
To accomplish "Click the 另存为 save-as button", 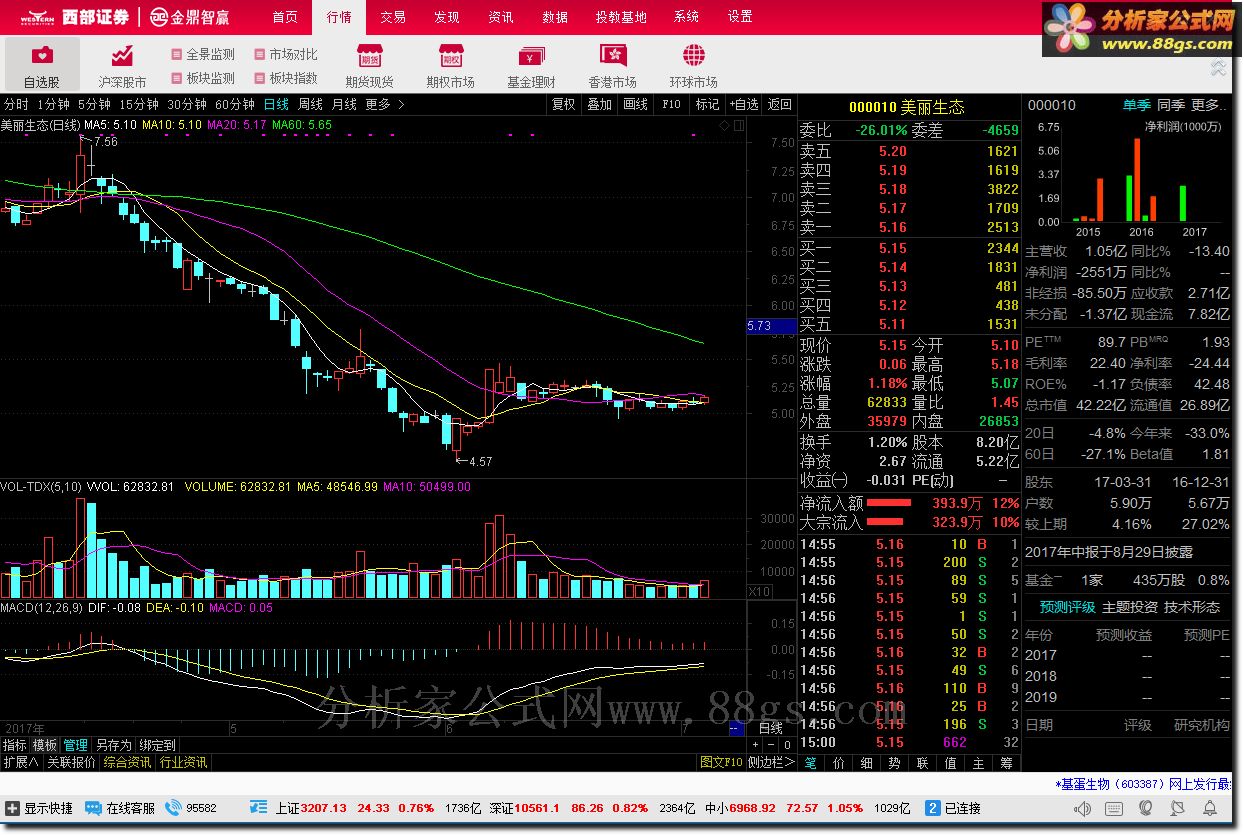I will point(113,745).
